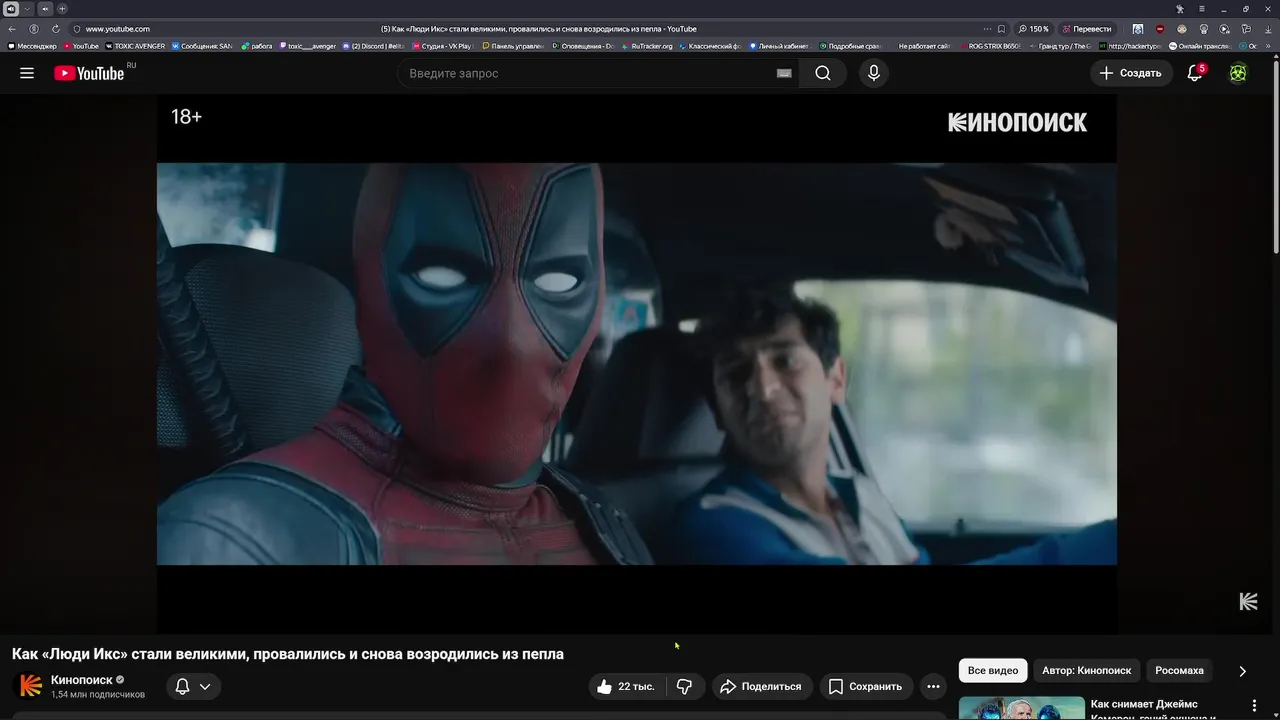Reload the page with refresh icon
Viewport: 1280px width, 720px height.
click(x=55, y=29)
